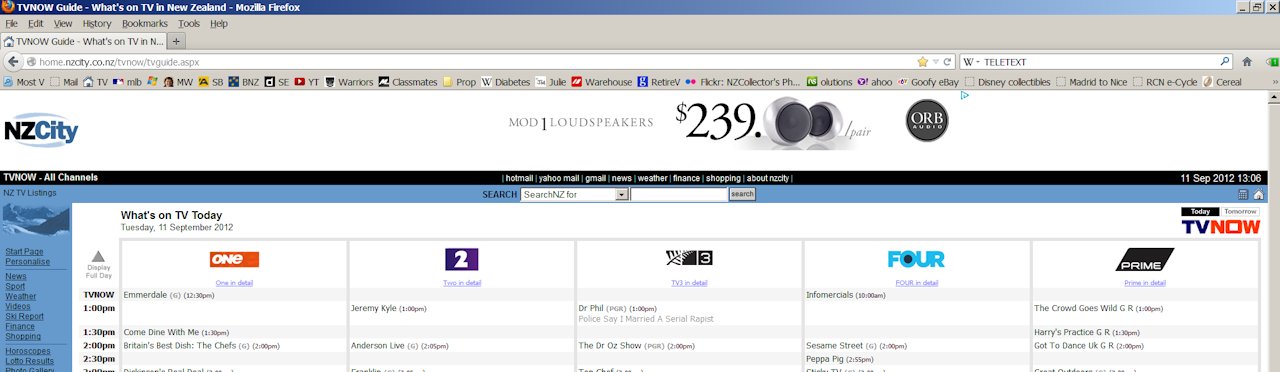1280x372 pixels.
Task: Open the Prime in detail link
Action: (1145, 283)
